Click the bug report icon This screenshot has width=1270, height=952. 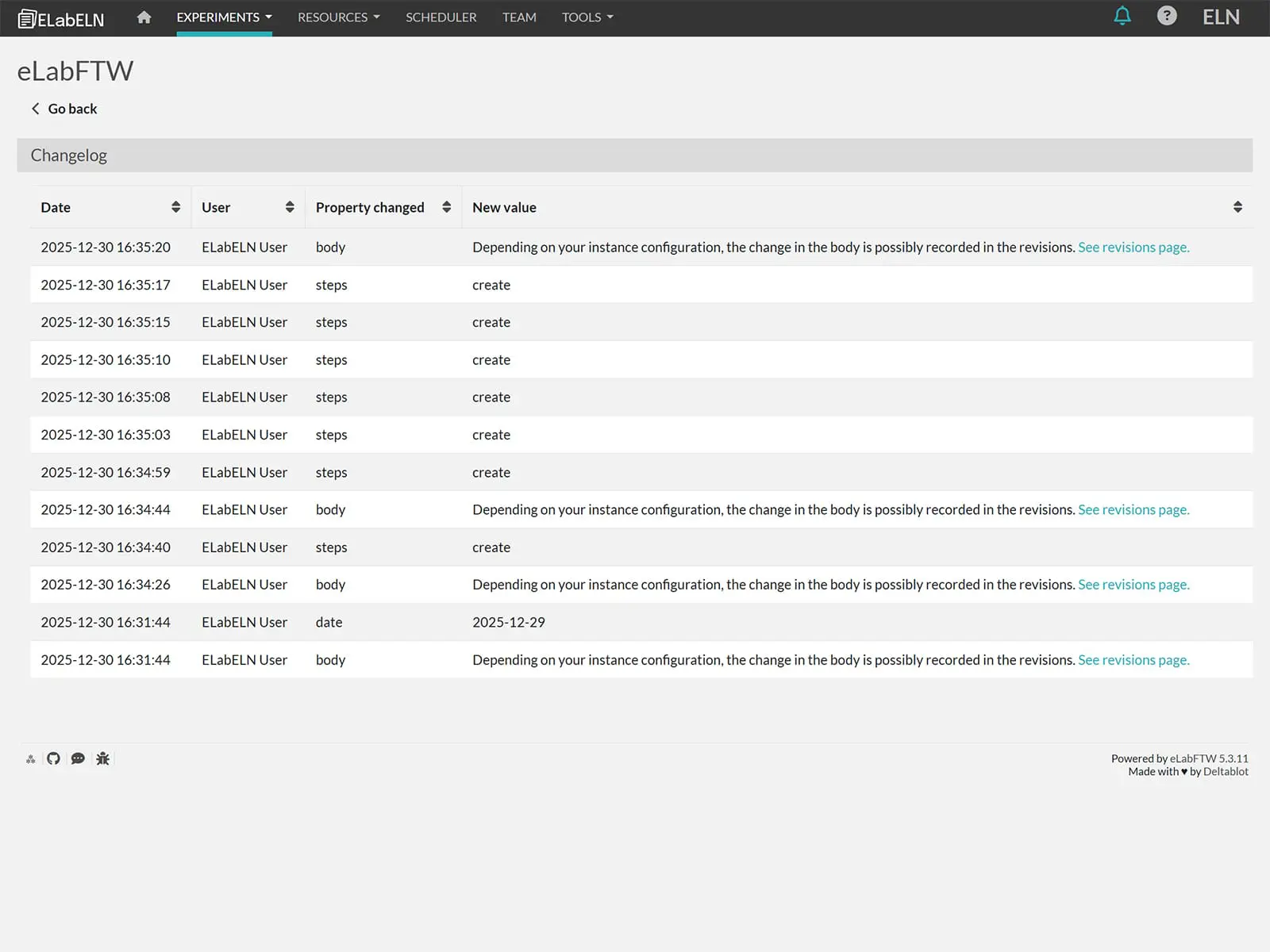(x=102, y=758)
